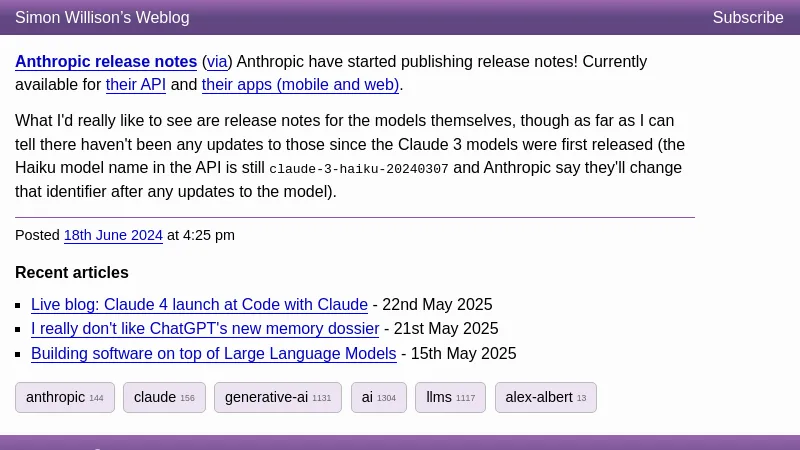Viewport: 800px width, 450px height.
Task: Read Live blog: Claude 4 launch article
Action: (x=199, y=305)
